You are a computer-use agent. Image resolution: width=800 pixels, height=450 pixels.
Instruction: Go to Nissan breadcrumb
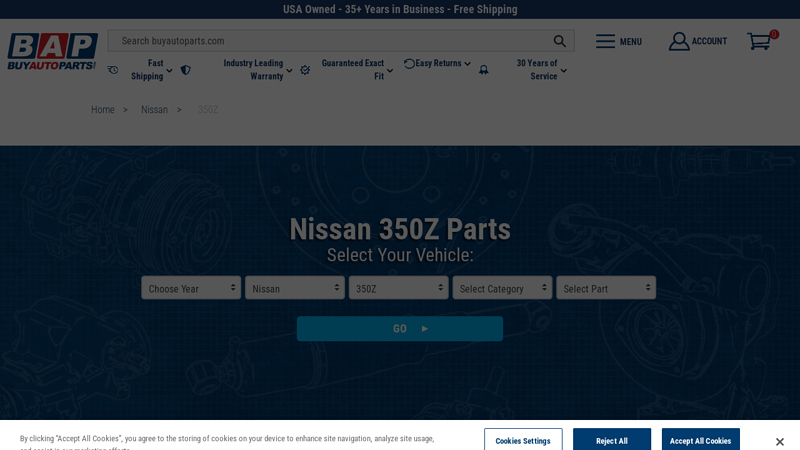tap(154, 110)
